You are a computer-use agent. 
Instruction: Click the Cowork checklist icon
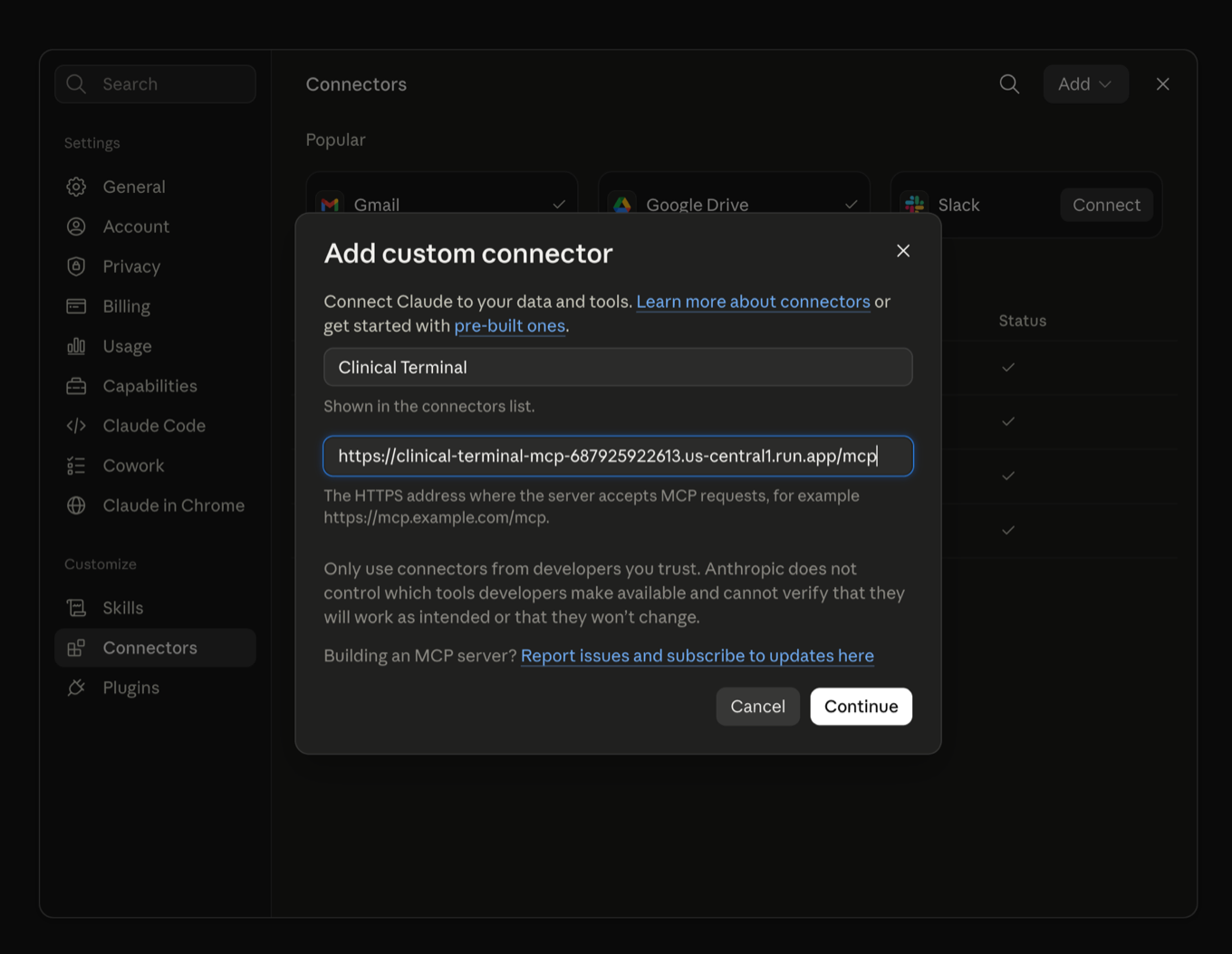76,466
